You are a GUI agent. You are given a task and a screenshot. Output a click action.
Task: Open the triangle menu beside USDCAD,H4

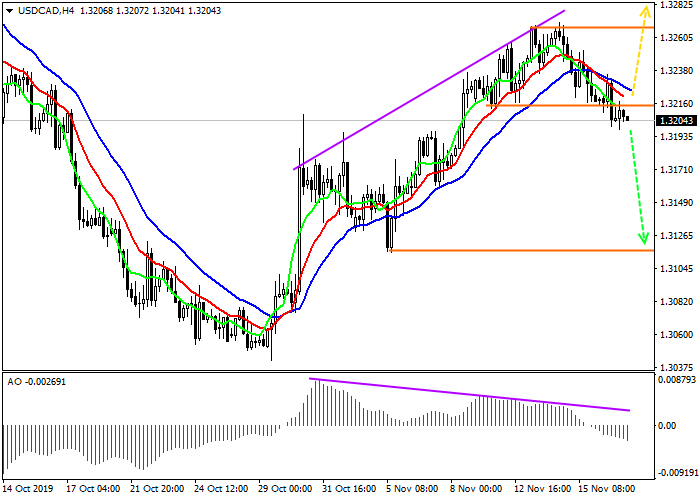pos(9,11)
